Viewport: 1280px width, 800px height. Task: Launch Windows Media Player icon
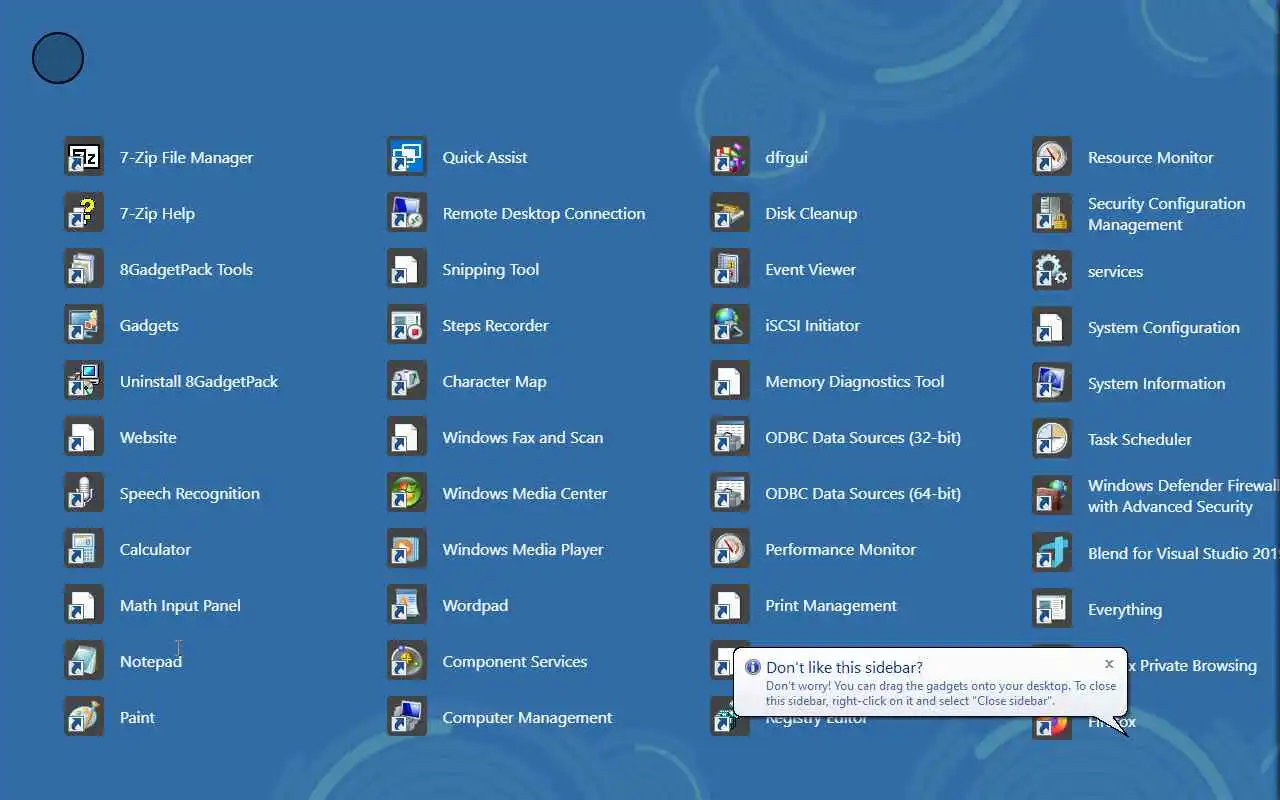click(407, 549)
